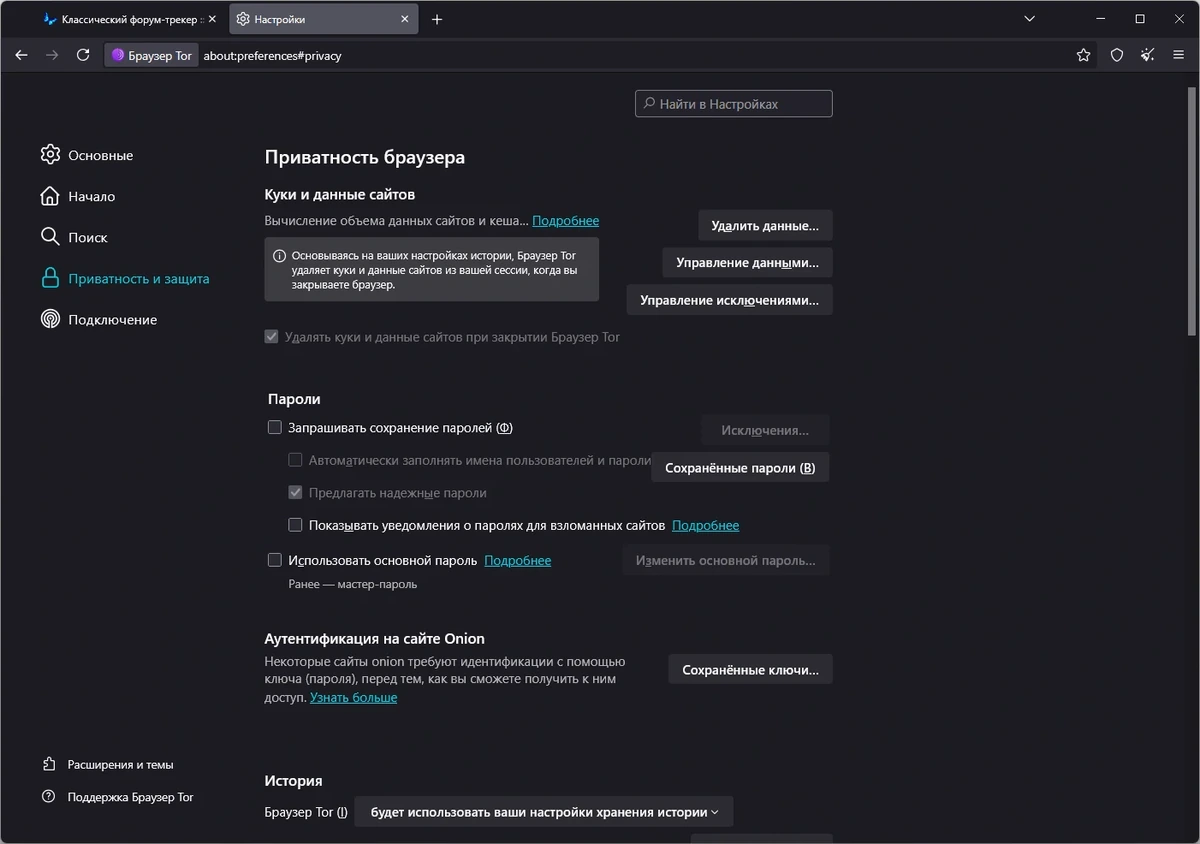
Task: Open Расширения и темы page
Action: pyautogui.click(x=120, y=764)
